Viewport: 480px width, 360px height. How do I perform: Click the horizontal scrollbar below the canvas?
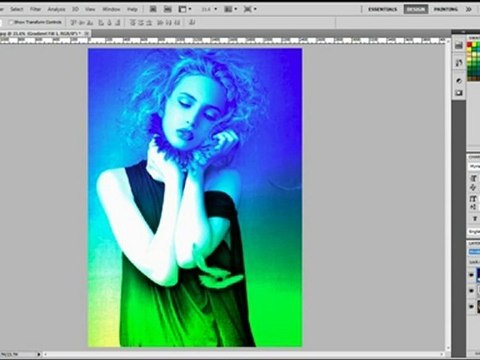click(243, 354)
